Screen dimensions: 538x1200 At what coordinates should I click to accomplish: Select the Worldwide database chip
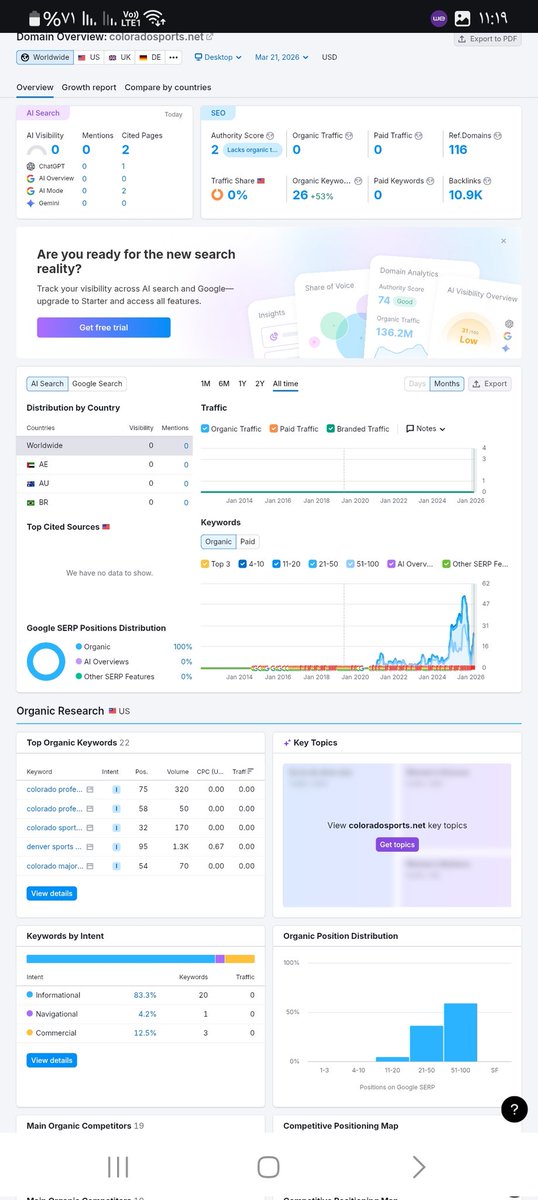point(44,58)
